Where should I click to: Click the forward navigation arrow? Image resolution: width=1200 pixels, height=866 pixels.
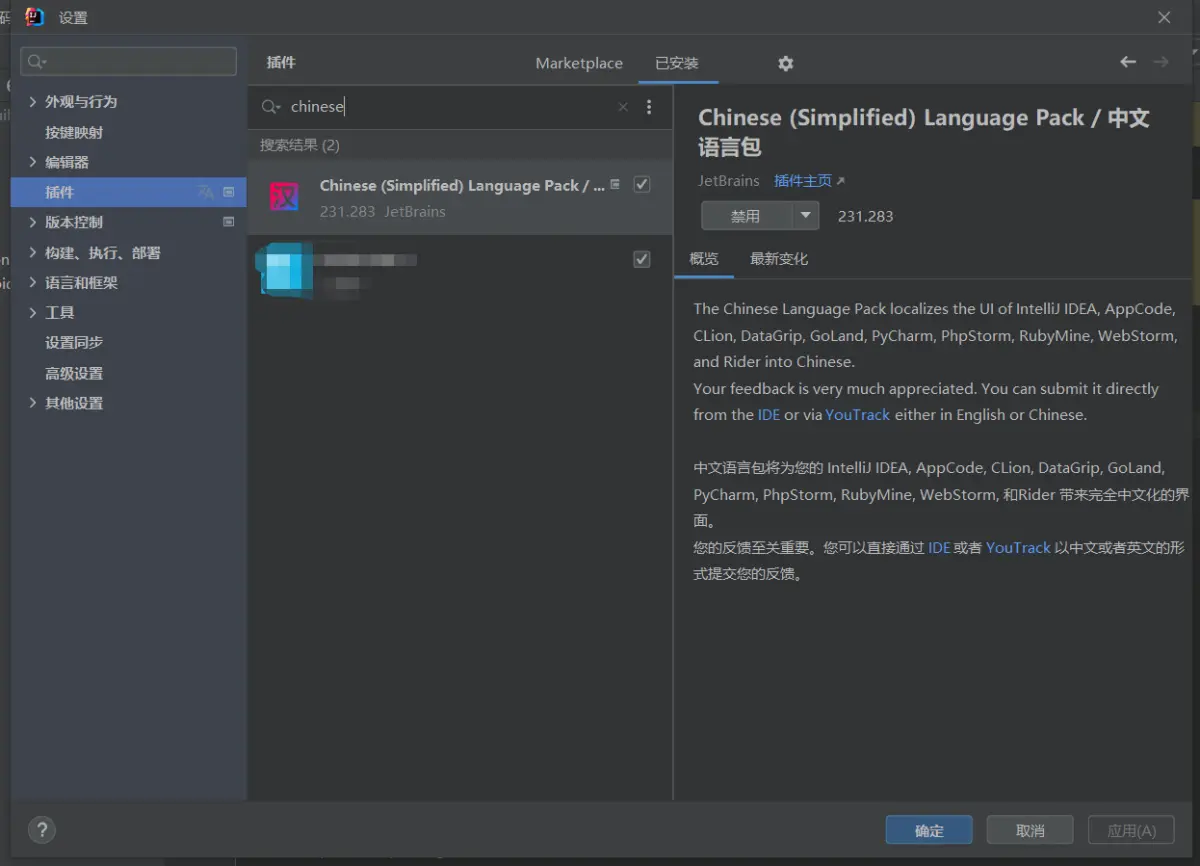coord(1160,61)
